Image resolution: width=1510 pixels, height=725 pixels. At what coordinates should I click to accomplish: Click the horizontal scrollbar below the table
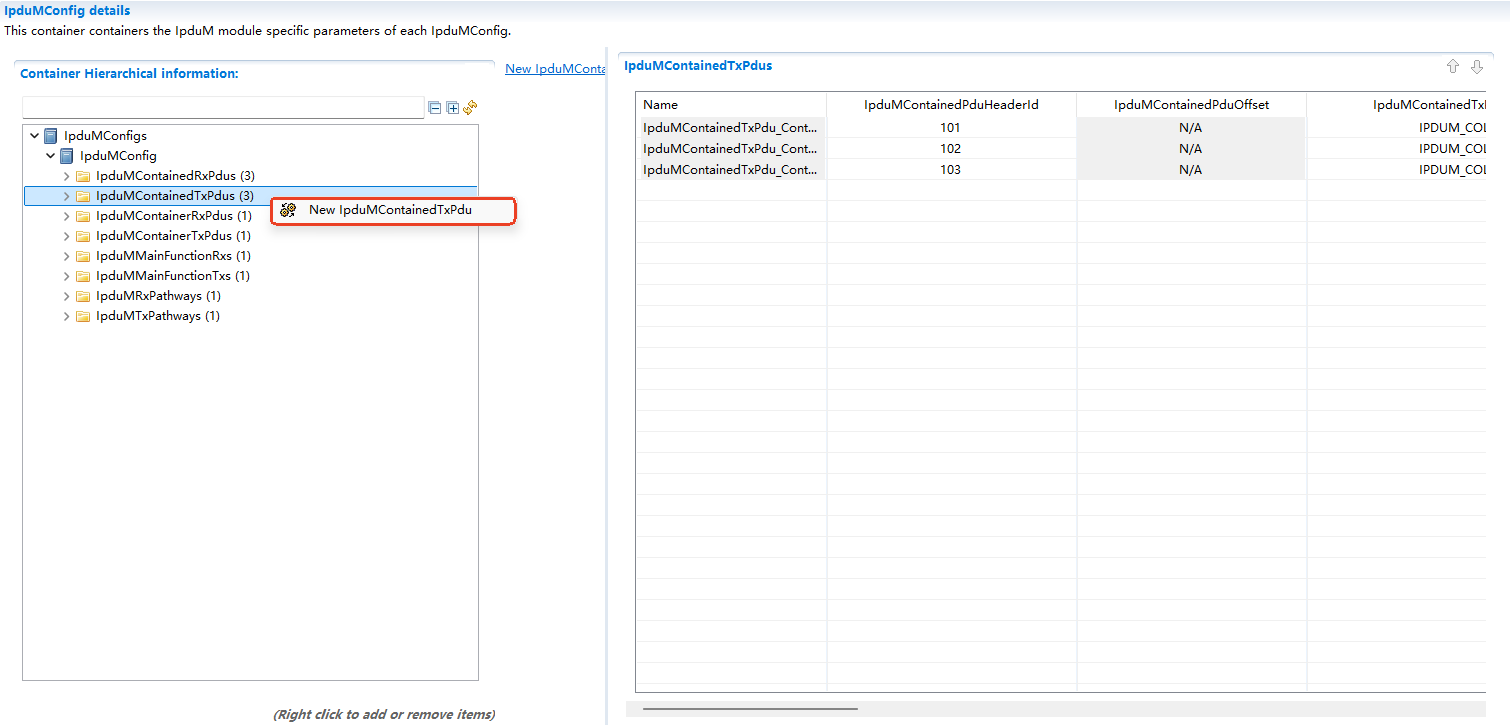click(x=750, y=708)
